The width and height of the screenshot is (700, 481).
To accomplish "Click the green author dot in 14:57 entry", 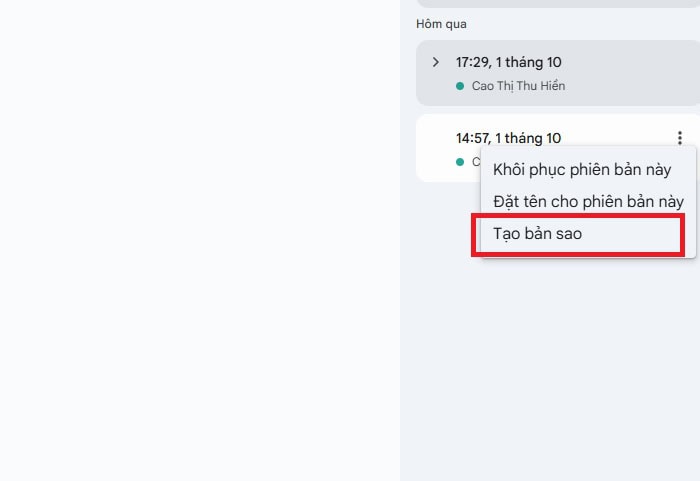I will coord(460,162).
